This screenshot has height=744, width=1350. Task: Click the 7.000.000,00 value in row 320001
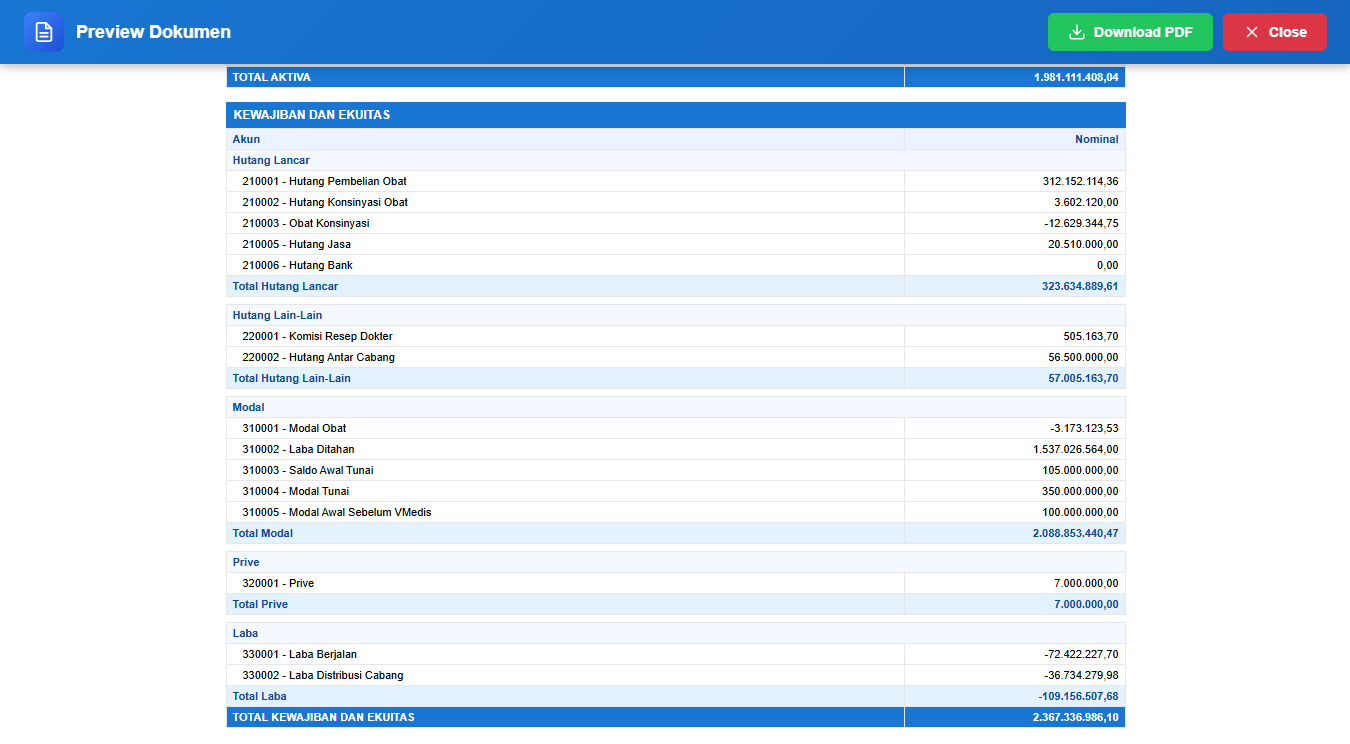(x=1086, y=583)
